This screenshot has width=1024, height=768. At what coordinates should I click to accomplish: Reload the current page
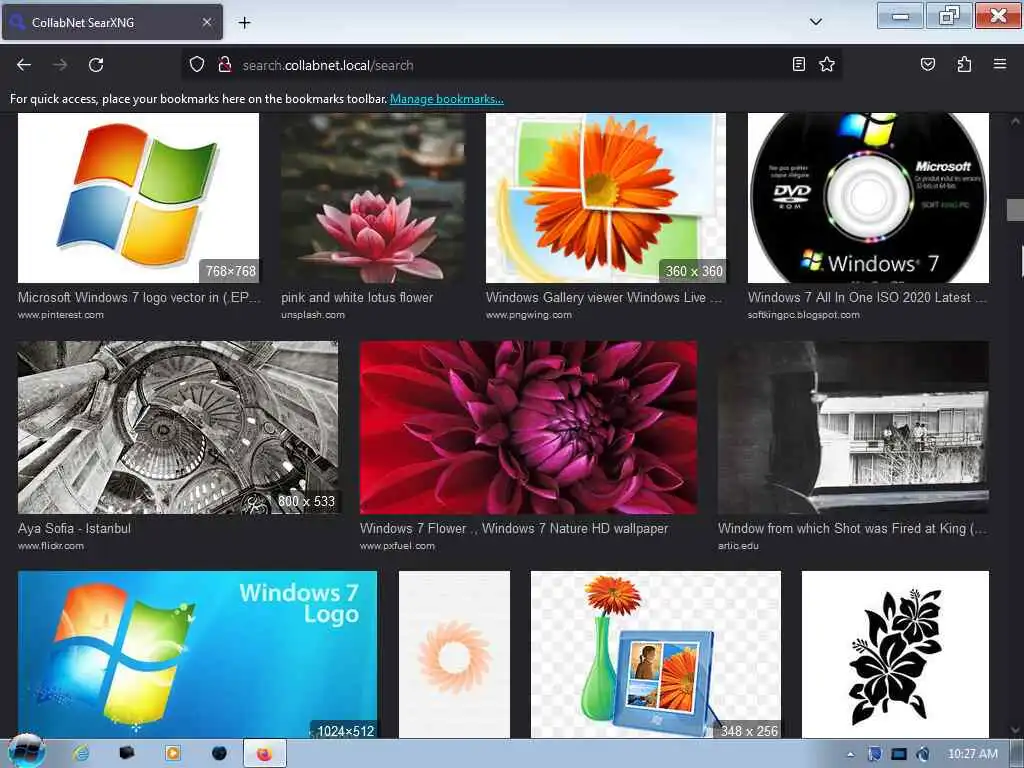click(96, 65)
